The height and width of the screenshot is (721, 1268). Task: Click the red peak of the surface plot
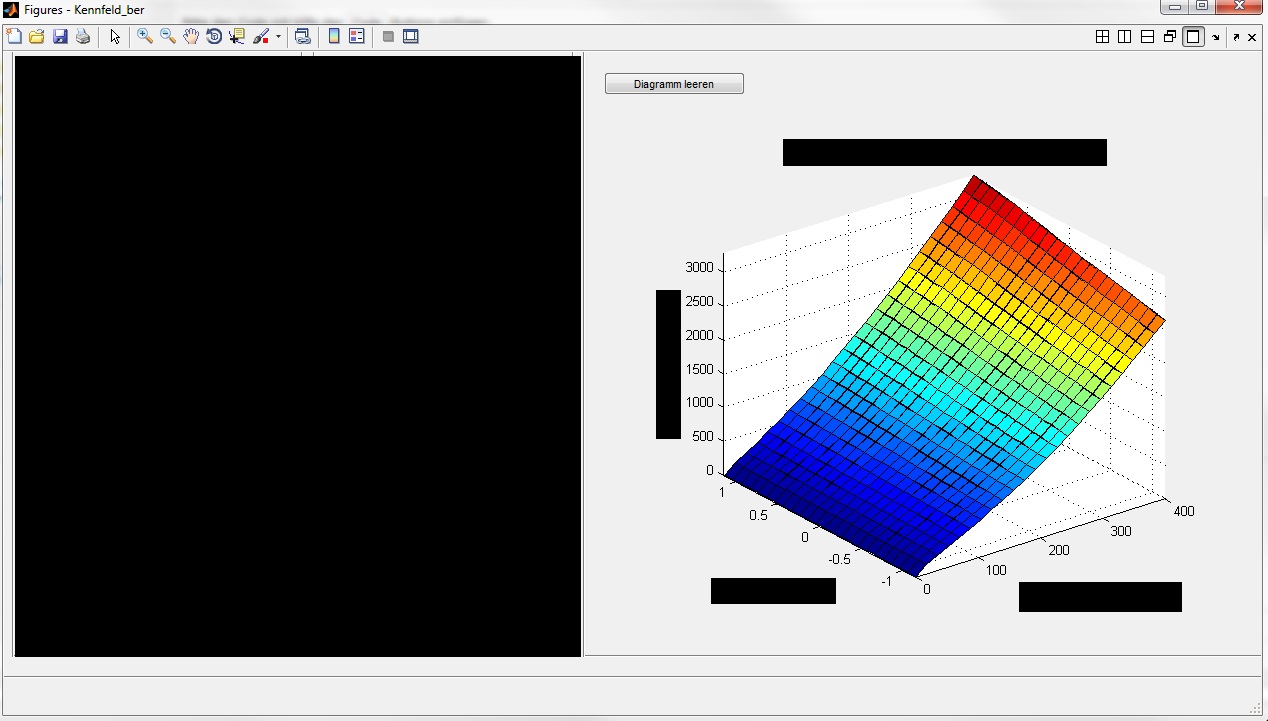pos(975,183)
